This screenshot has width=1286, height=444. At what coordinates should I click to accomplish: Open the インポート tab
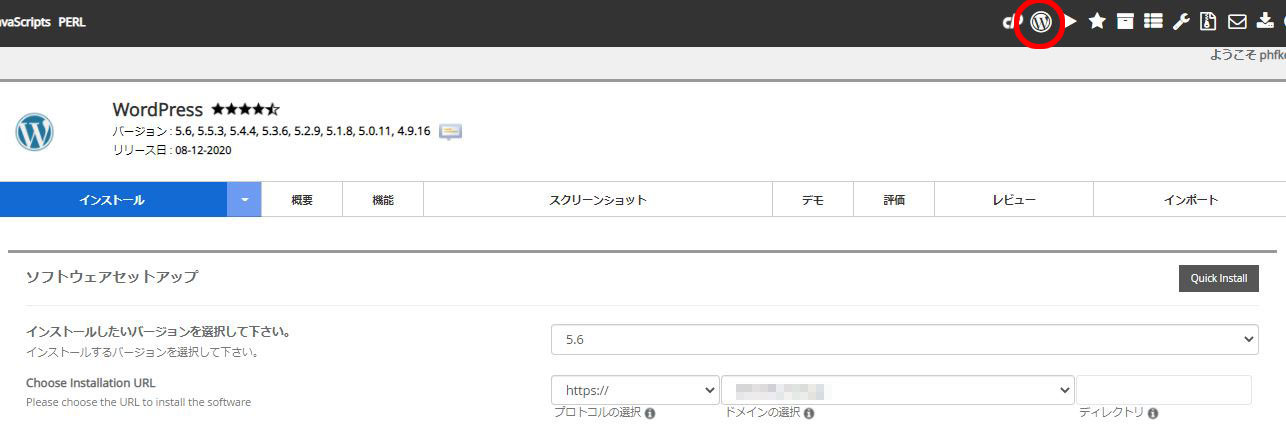pos(1190,199)
